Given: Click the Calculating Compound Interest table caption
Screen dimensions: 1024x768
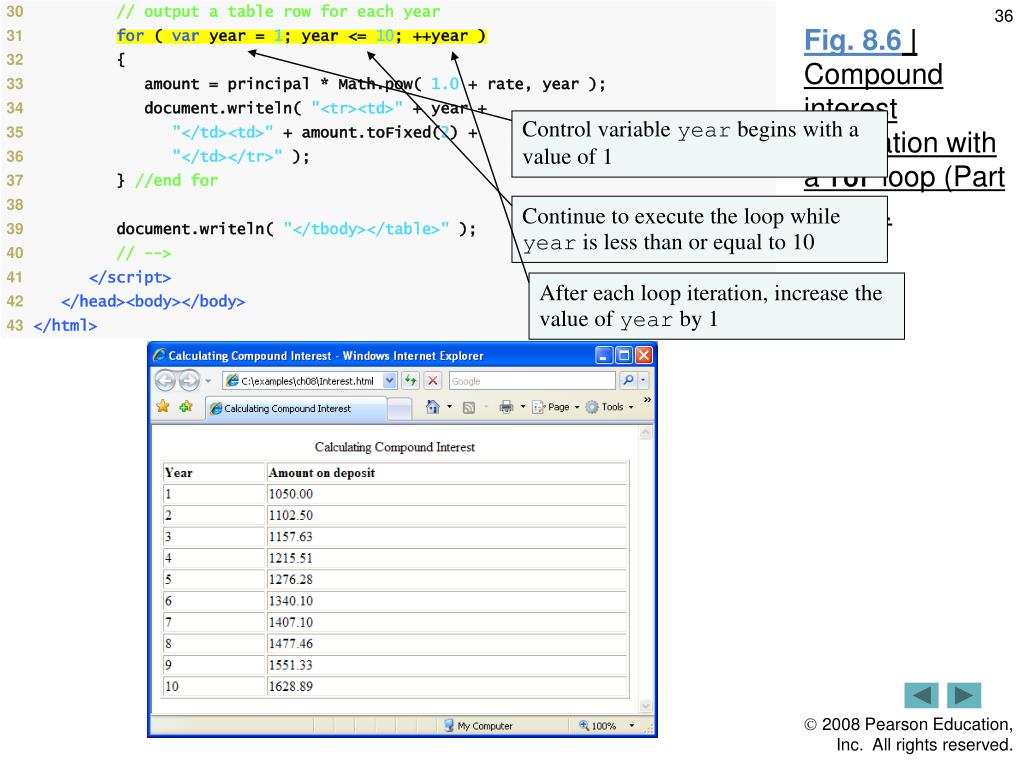Looking at the screenshot, I should pyautogui.click(x=394, y=447).
